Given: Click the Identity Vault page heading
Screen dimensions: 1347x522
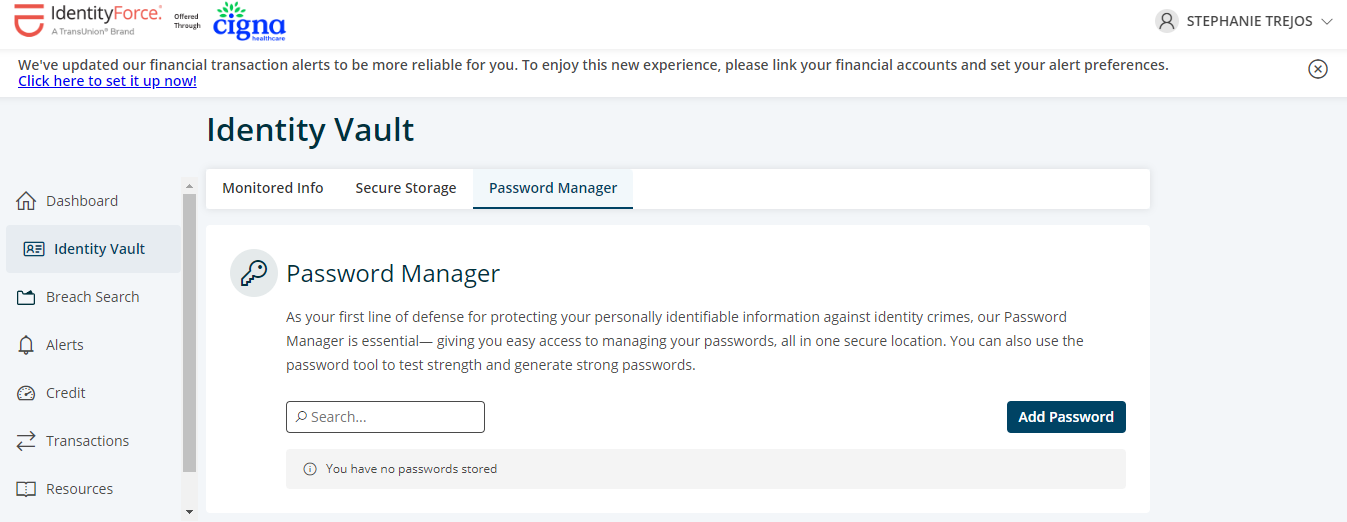Looking at the screenshot, I should click(x=310, y=130).
